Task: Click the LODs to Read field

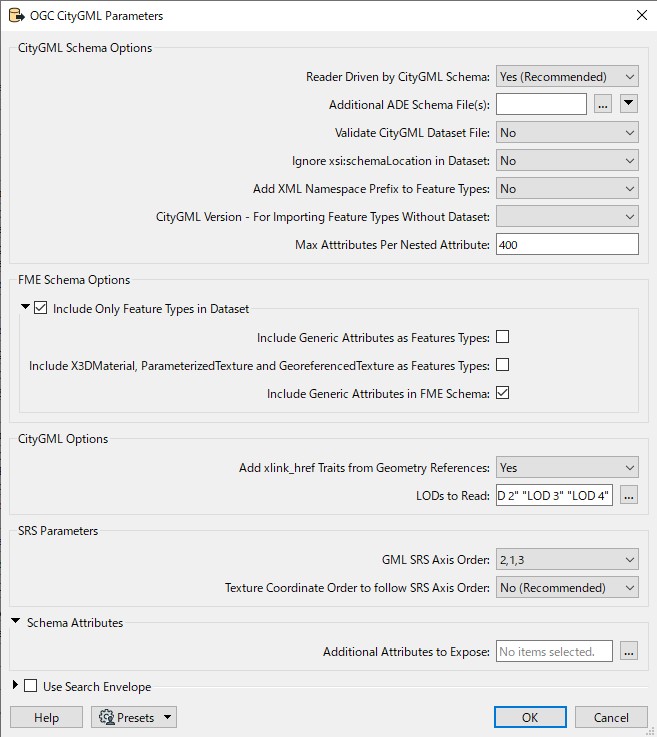Action: 554,495
